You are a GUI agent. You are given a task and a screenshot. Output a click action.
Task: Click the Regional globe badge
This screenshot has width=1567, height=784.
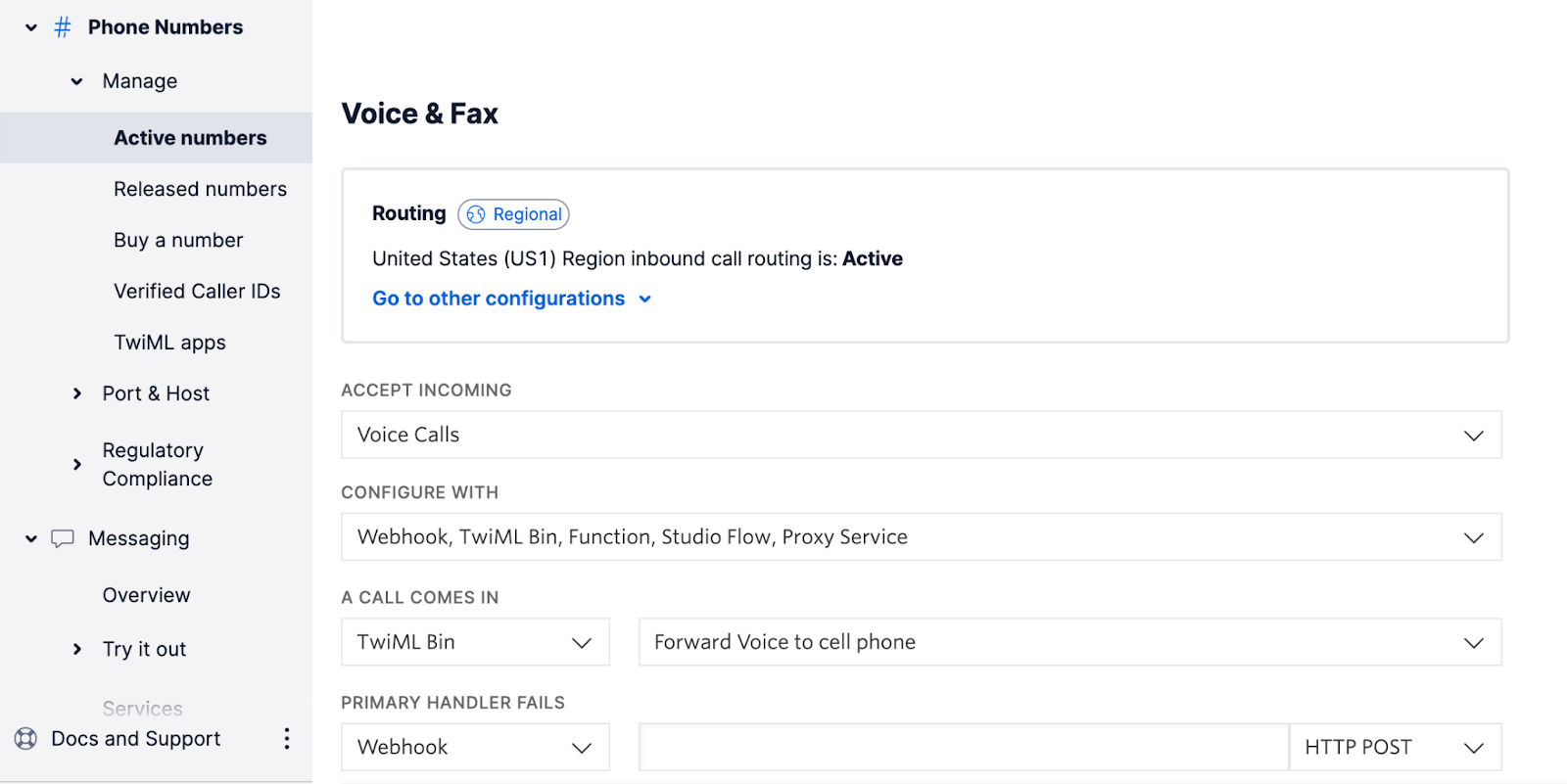[x=513, y=214]
